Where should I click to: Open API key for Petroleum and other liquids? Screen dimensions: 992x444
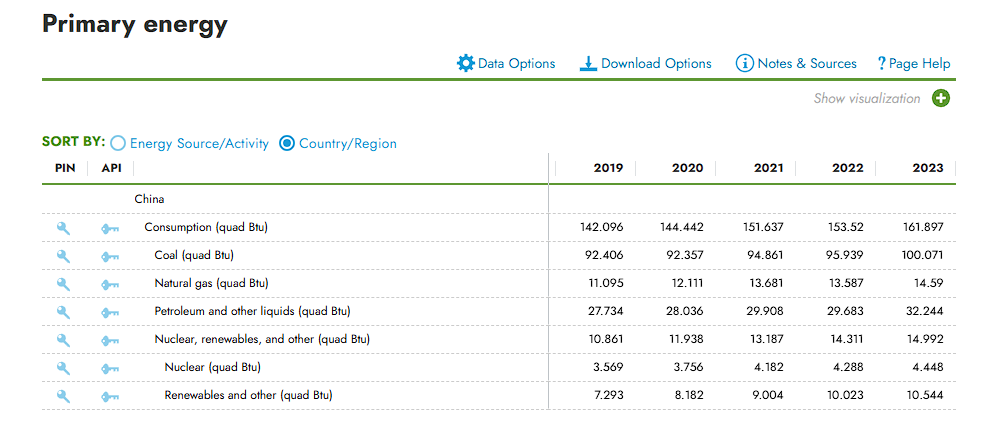[x=110, y=312]
